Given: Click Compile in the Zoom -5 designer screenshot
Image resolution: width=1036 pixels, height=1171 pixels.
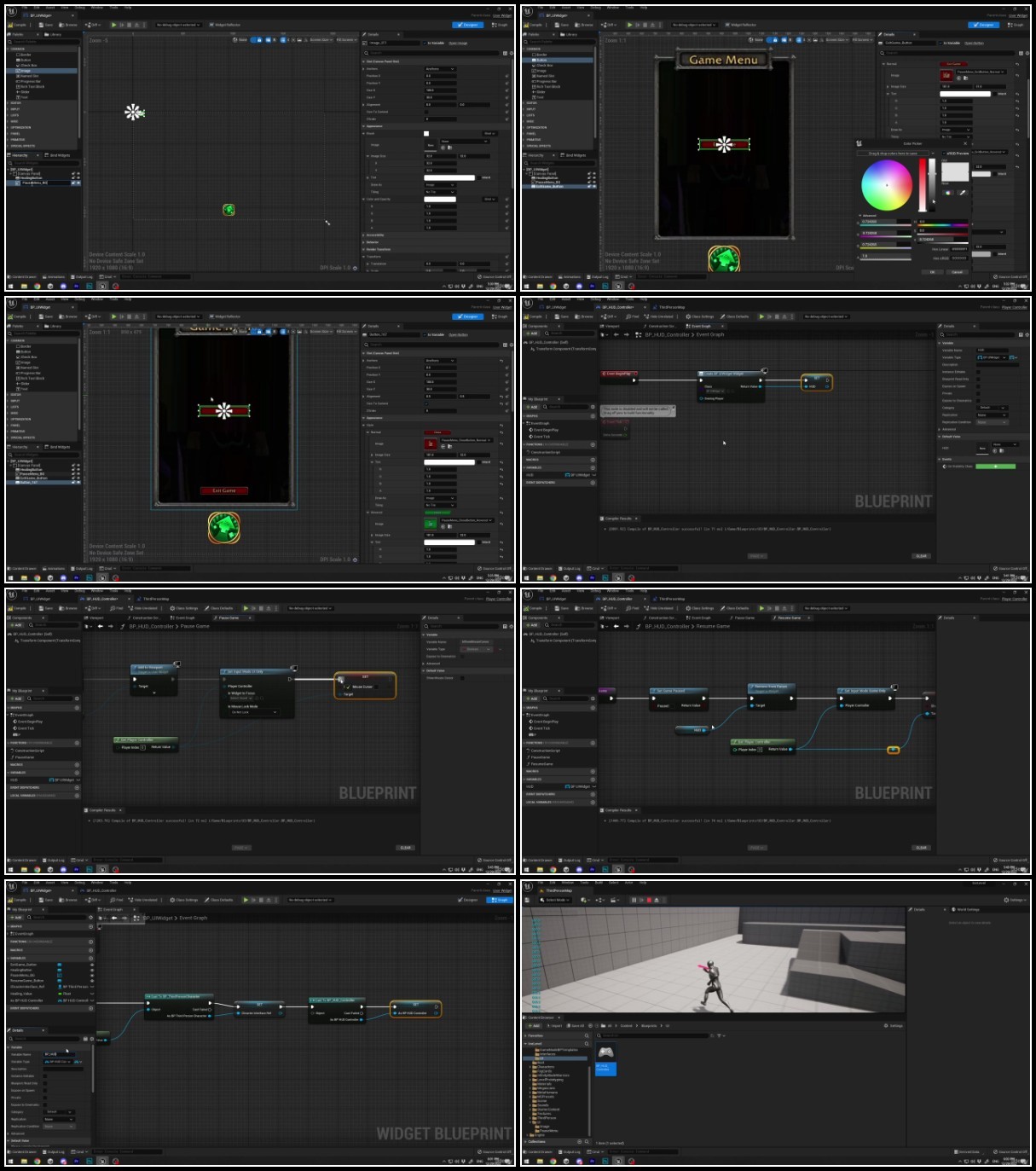Looking at the screenshot, I should 19,25.
